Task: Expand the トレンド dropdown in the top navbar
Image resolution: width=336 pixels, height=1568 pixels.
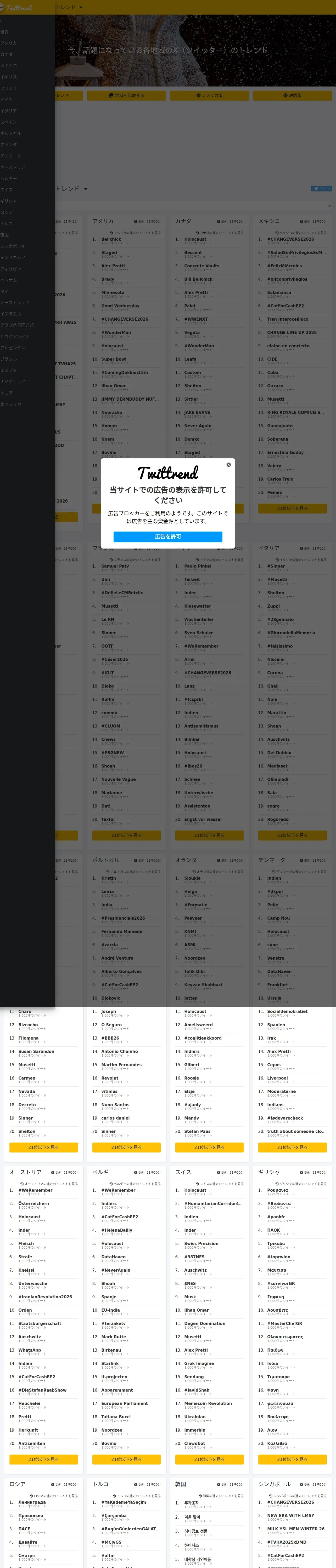Action: coord(69,7)
